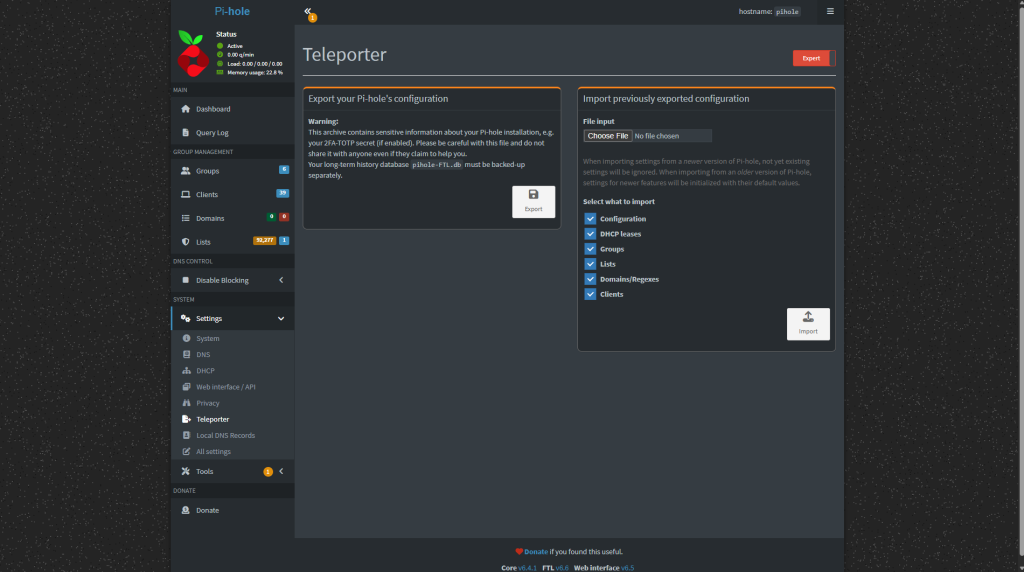Screen dimensions: 1024x572
Task: Uncheck the DHCP leases checkbox
Action: (x=590, y=234)
